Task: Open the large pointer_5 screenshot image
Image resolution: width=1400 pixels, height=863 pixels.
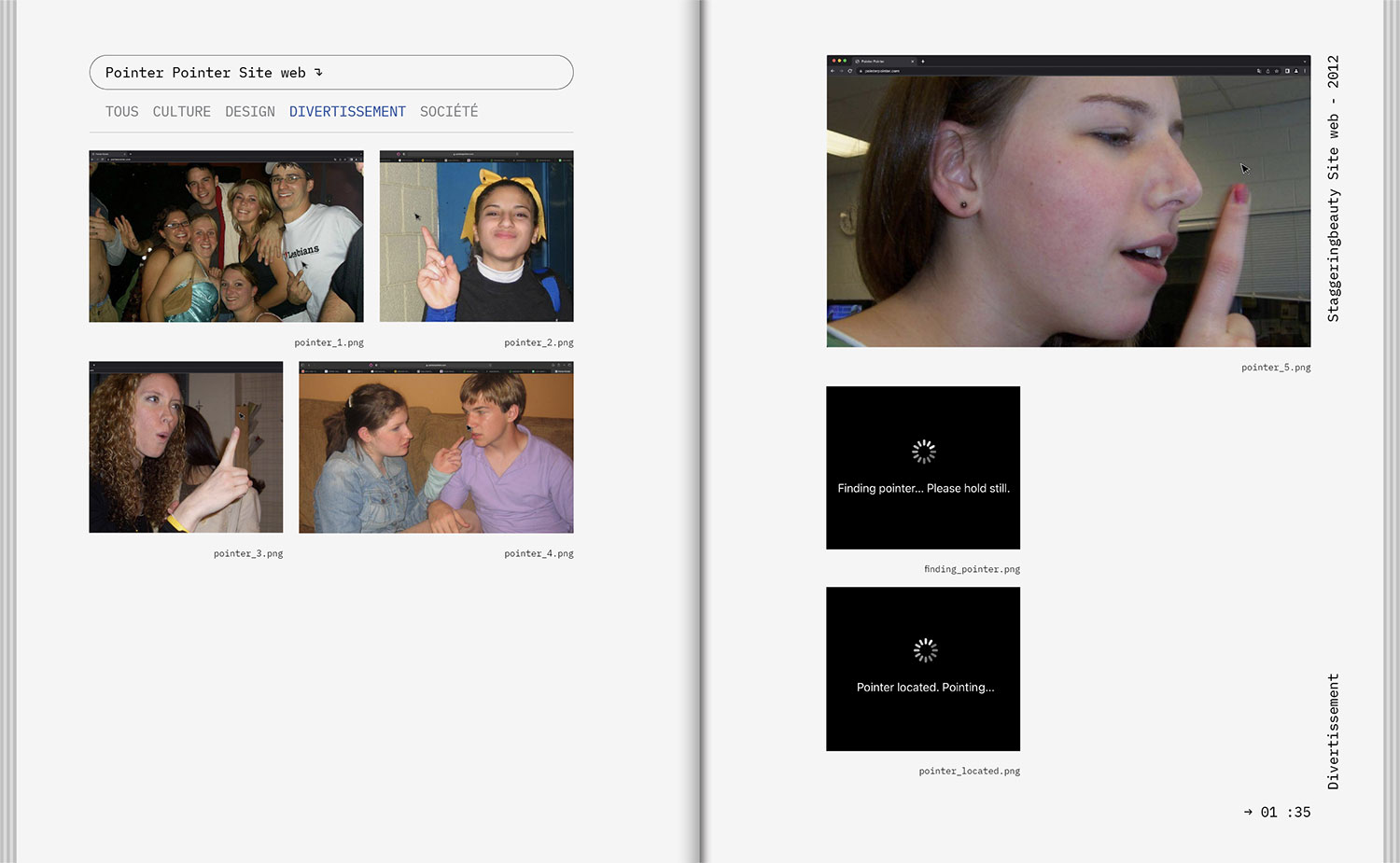Action: pyautogui.click(x=1068, y=201)
